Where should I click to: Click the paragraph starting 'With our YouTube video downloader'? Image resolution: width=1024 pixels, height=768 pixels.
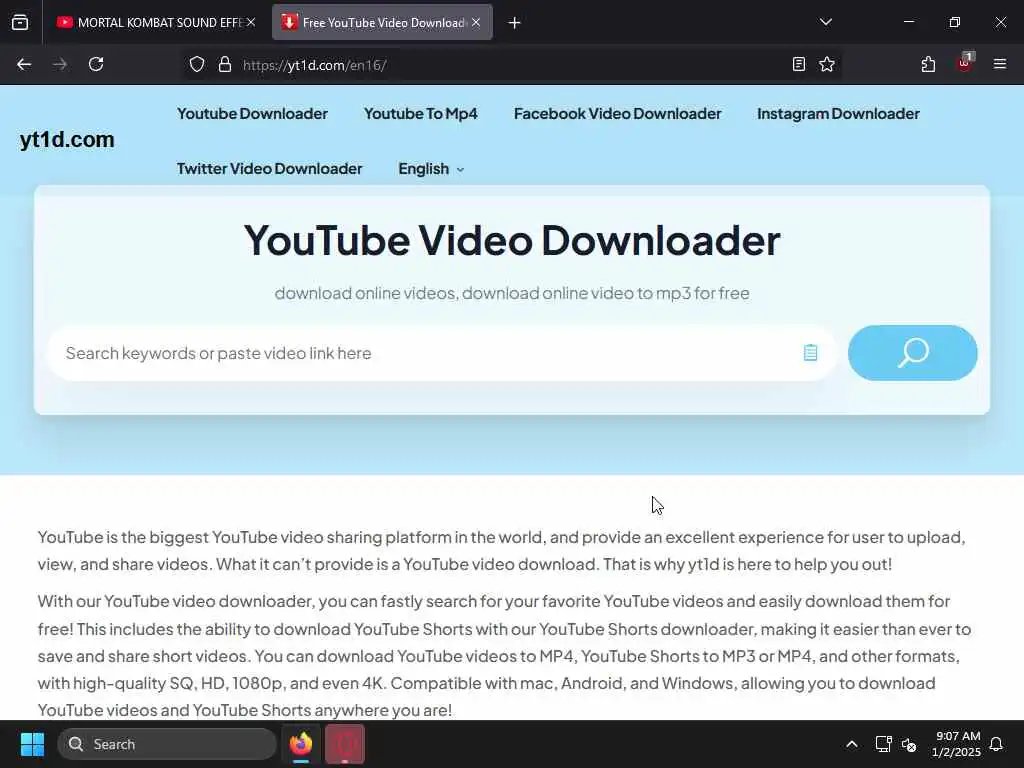[x=504, y=655]
